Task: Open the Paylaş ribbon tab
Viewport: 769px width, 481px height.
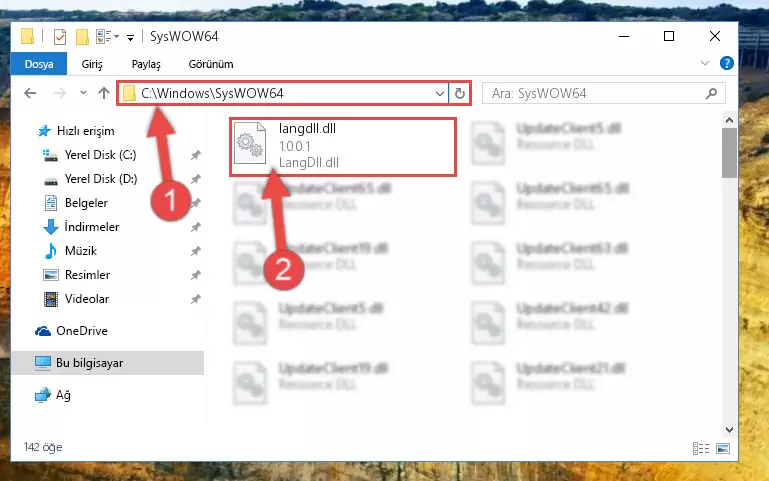Action: [x=146, y=64]
